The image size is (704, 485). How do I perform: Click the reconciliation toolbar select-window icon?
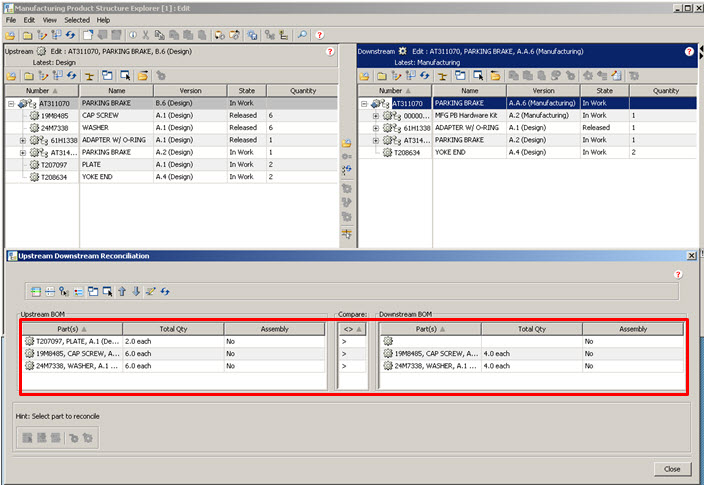(107, 291)
